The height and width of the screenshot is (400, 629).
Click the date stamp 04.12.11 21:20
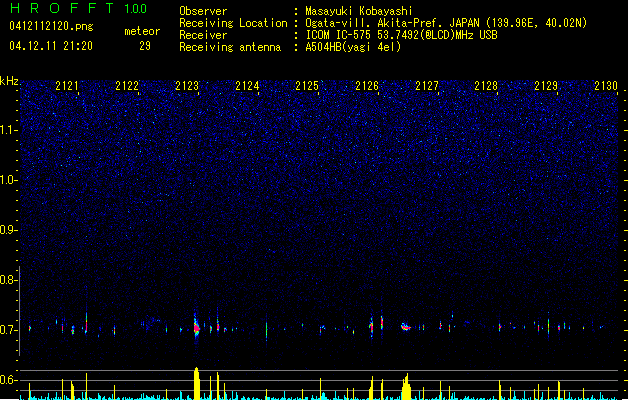tap(51, 46)
